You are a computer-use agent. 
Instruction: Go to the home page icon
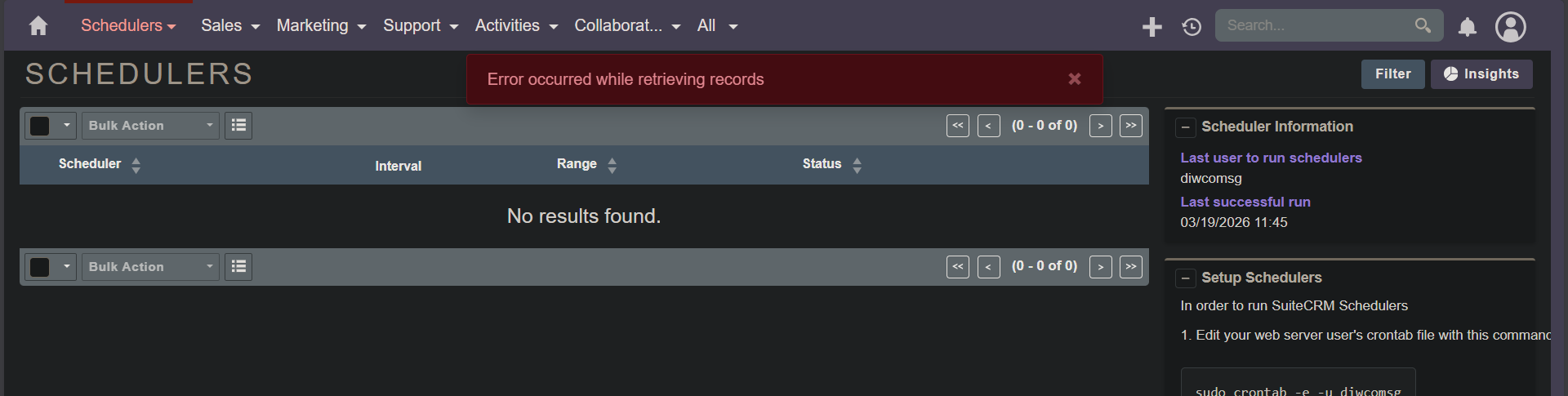38,26
